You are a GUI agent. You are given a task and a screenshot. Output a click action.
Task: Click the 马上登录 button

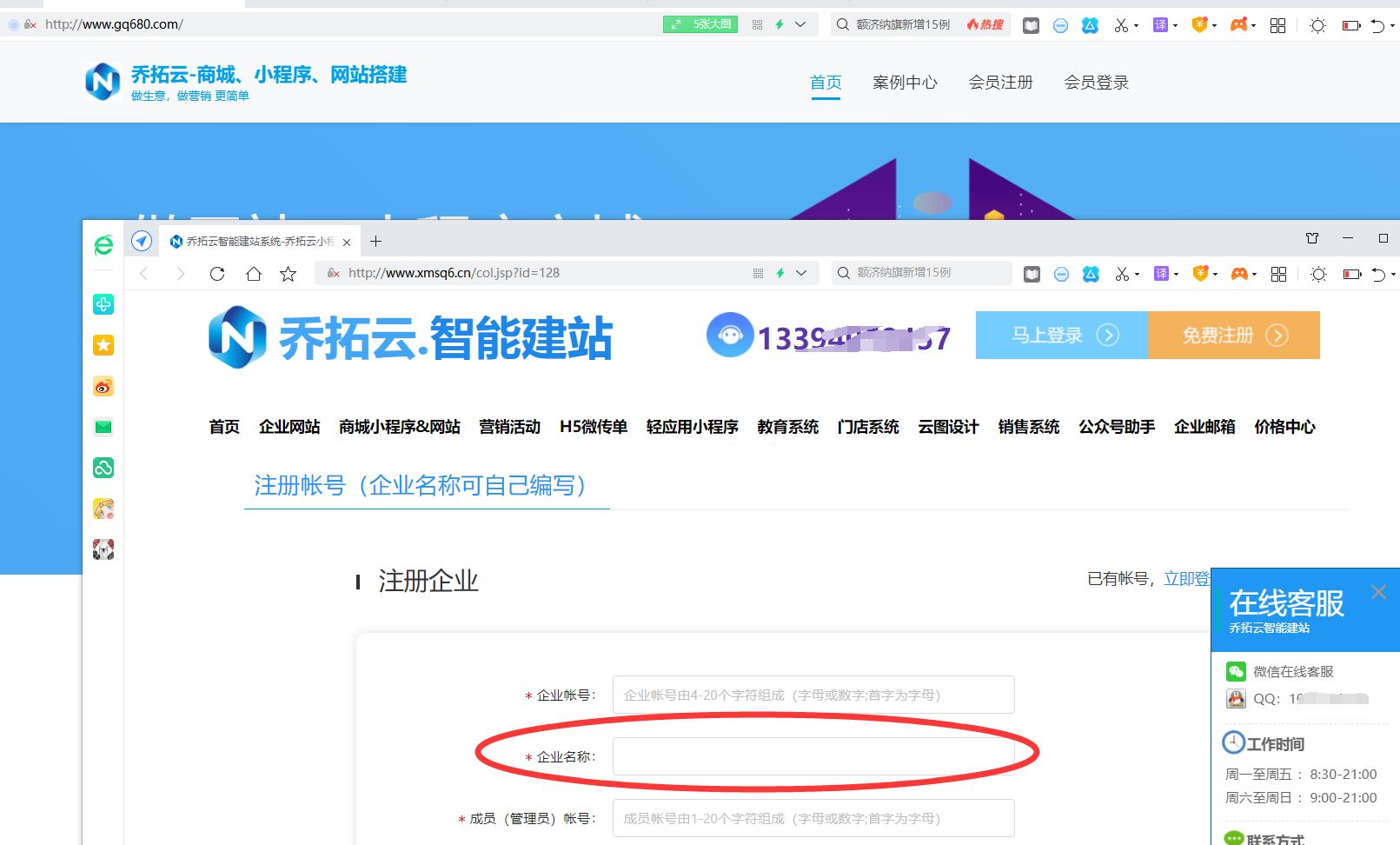point(1062,335)
